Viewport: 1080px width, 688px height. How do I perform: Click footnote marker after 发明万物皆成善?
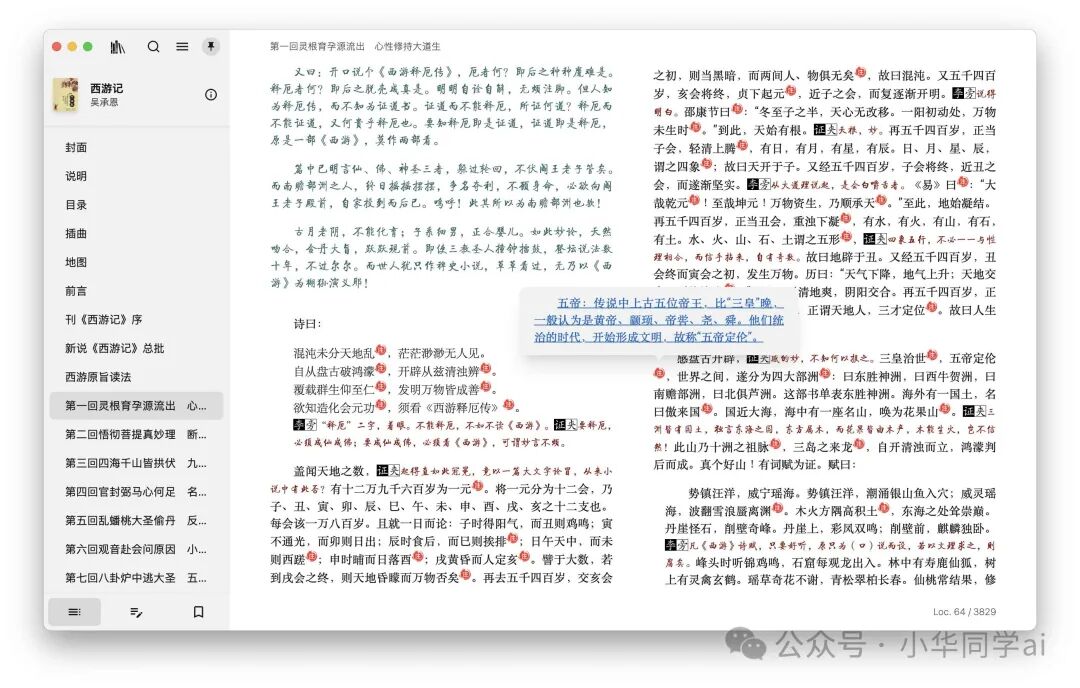tap(486, 386)
